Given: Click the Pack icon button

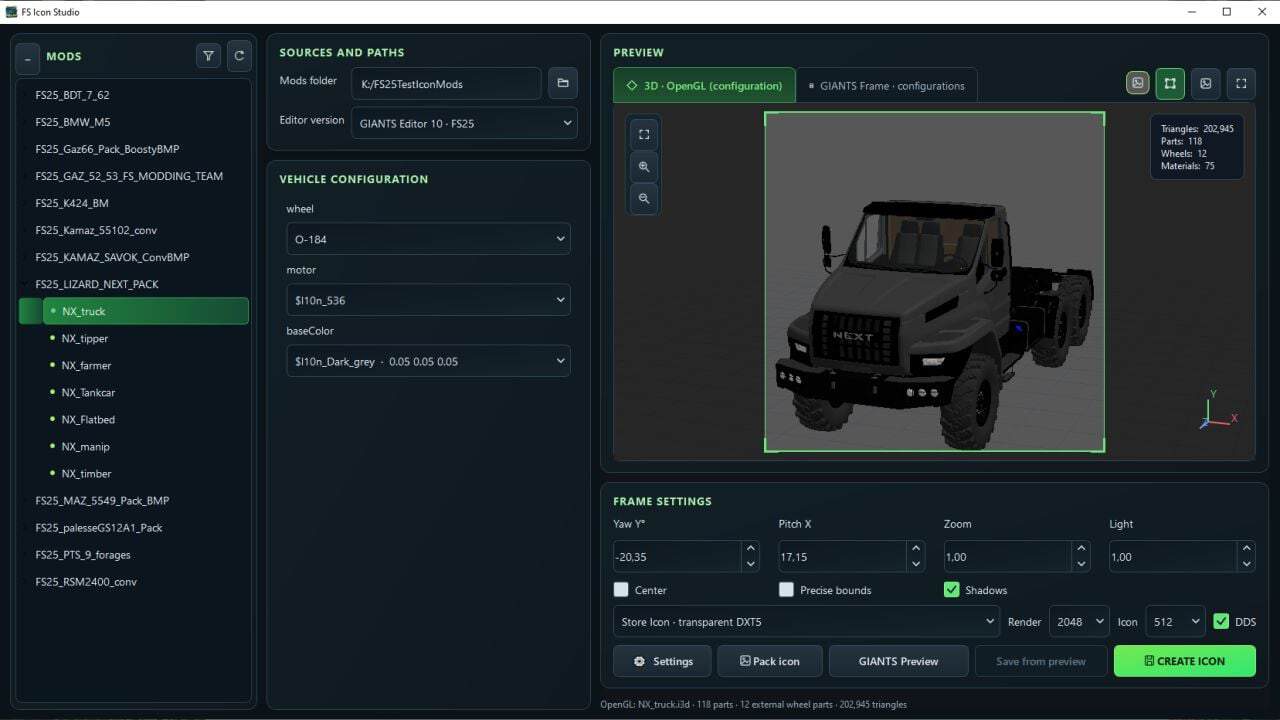Looking at the screenshot, I should (769, 661).
